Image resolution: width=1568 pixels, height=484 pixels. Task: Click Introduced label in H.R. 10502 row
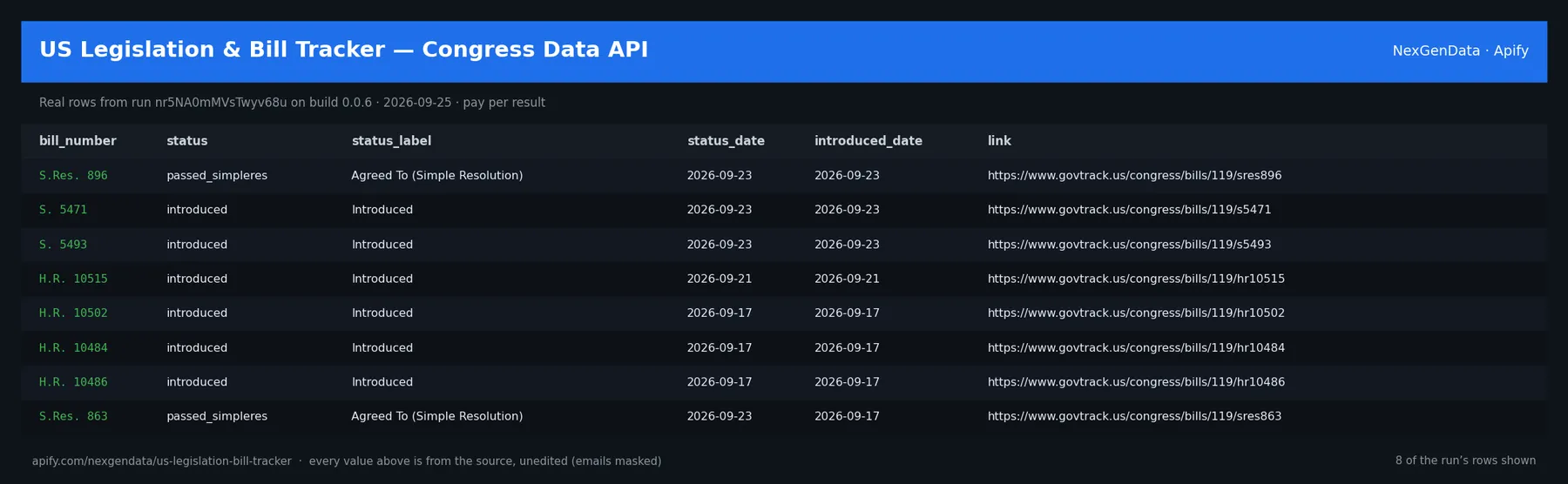pyautogui.click(x=382, y=313)
